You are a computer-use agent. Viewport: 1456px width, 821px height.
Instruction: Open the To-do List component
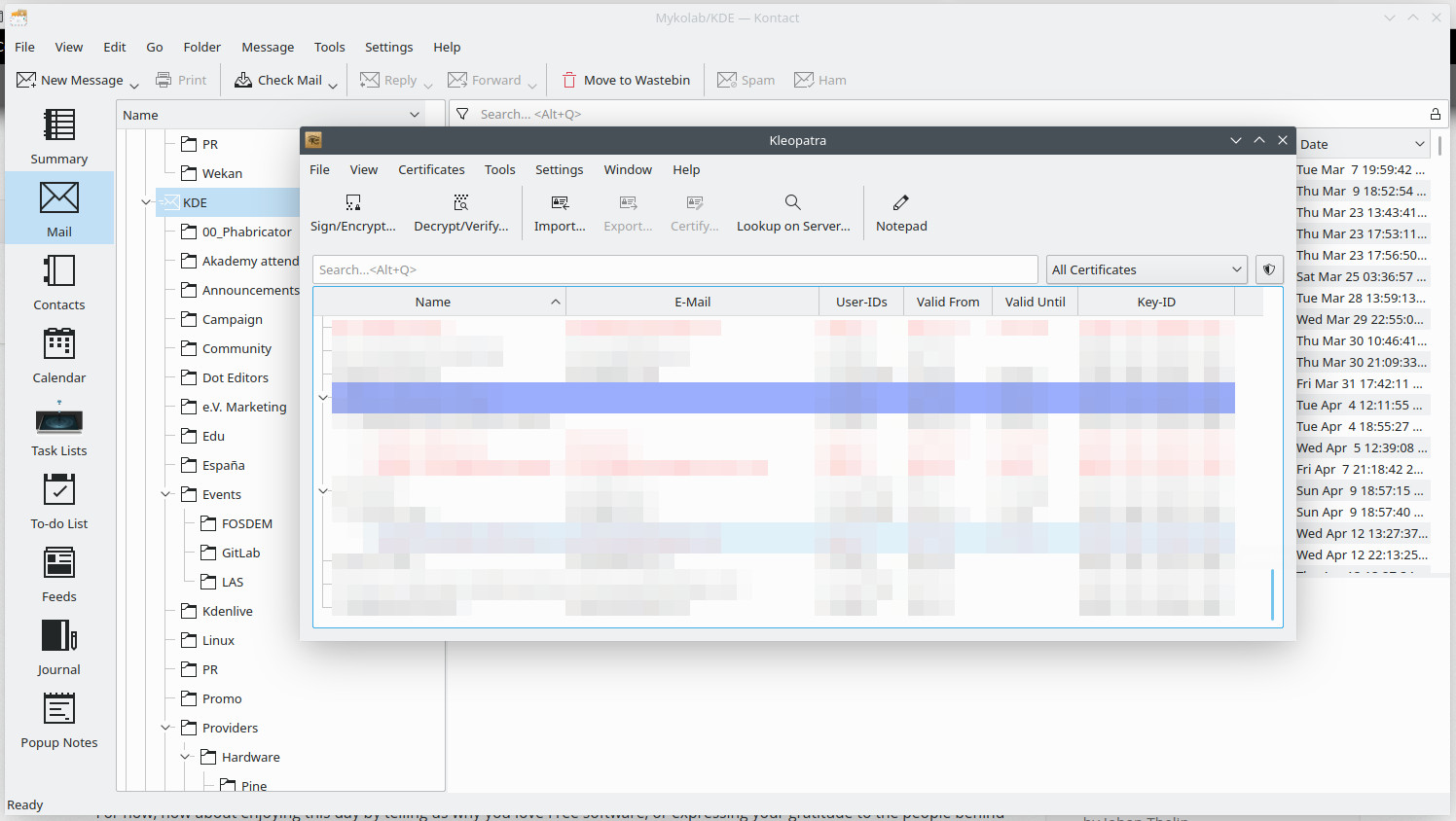pyautogui.click(x=59, y=501)
